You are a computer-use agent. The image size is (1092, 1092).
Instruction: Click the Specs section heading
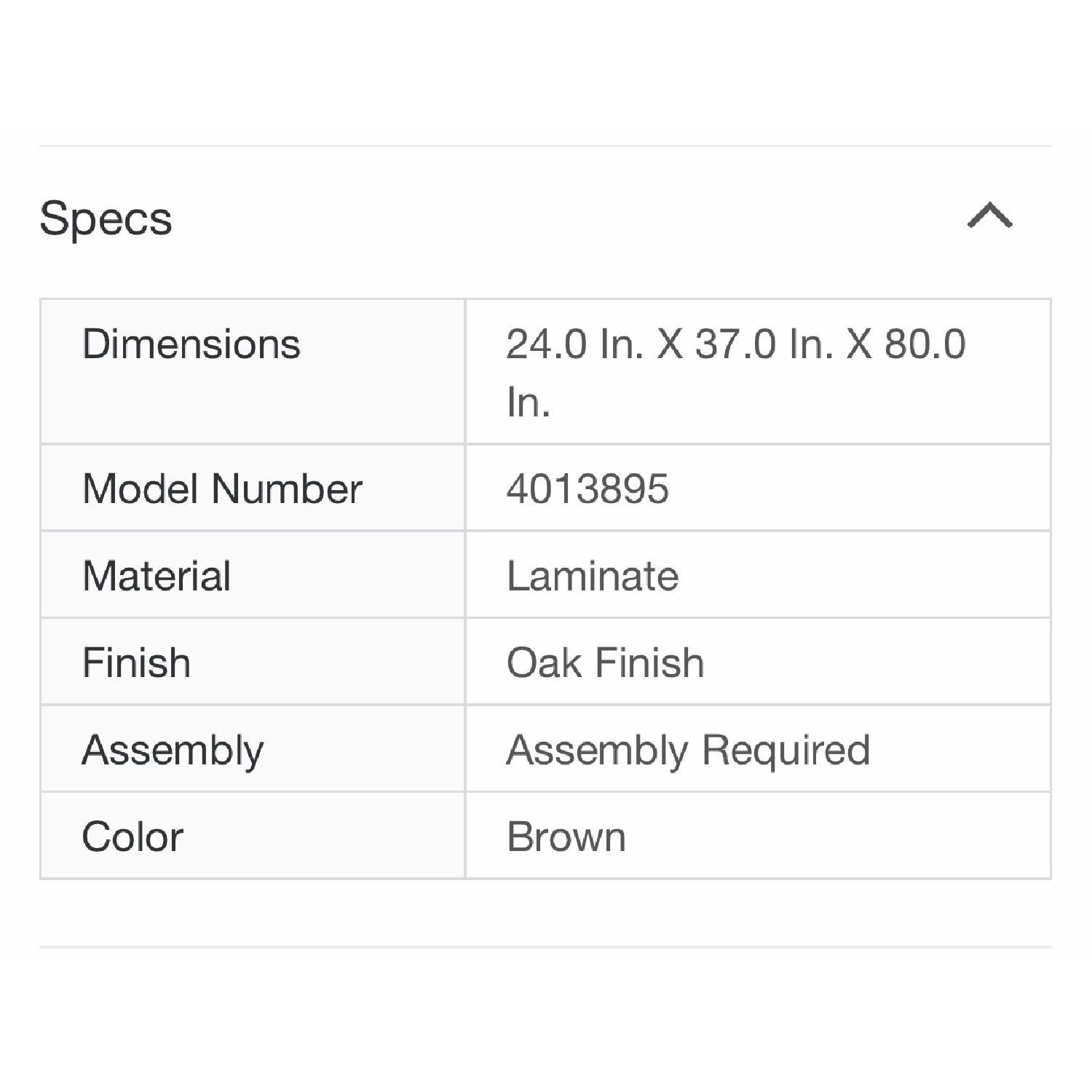pyautogui.click(x=106, y=218)
